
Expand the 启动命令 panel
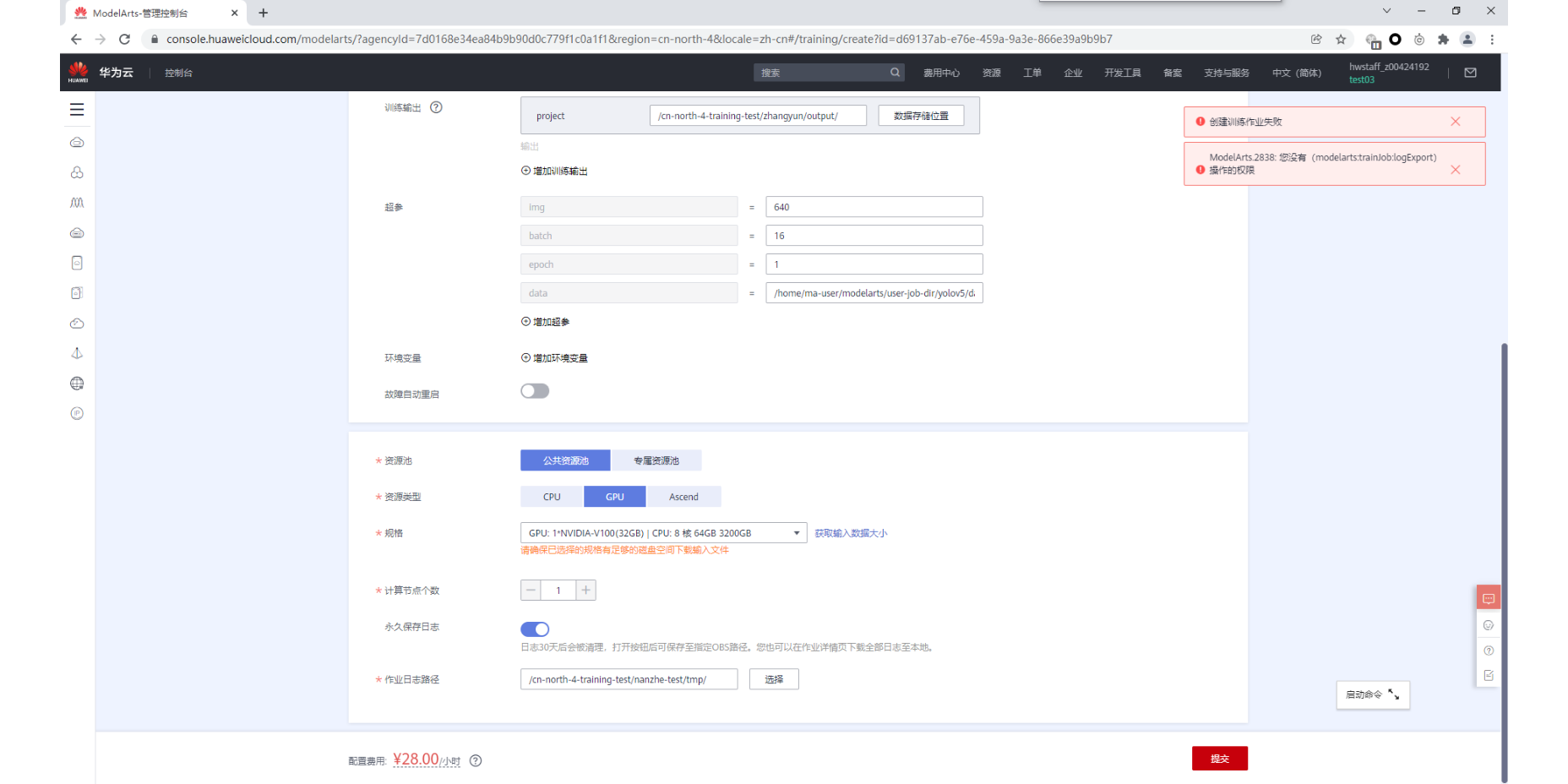tap(1373, 694)
